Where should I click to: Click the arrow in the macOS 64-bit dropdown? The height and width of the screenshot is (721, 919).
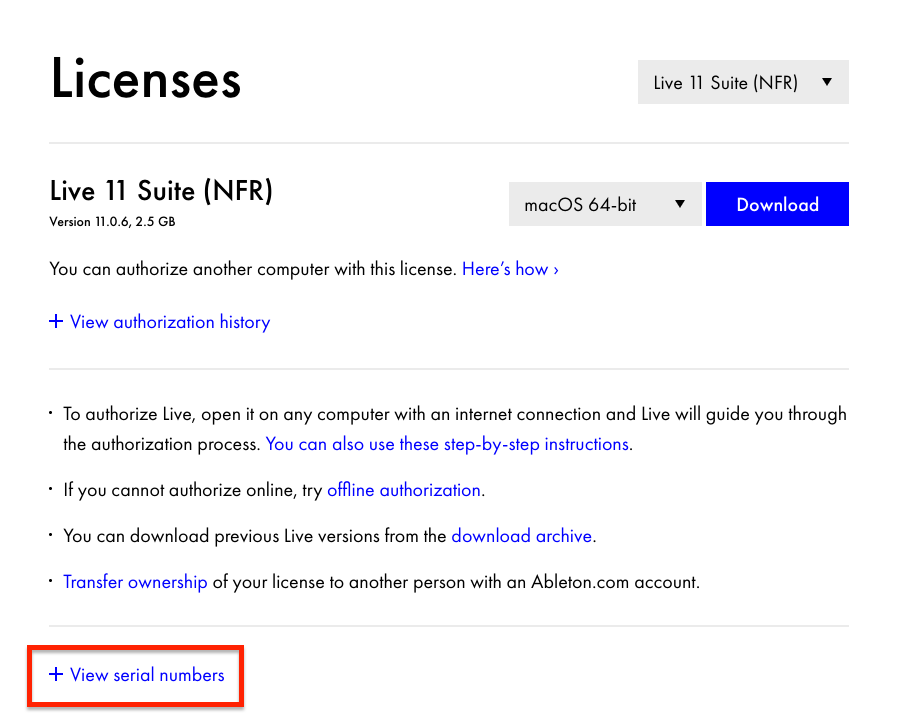pos(680,204)
